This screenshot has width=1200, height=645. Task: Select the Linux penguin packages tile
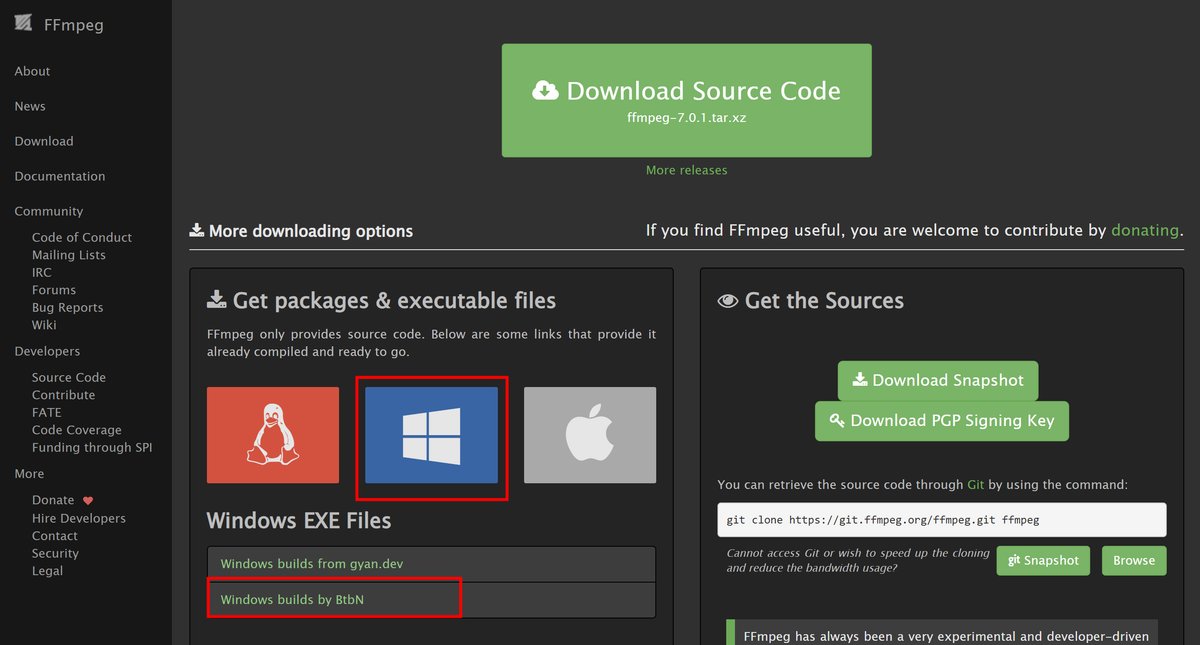pos(273,435)
